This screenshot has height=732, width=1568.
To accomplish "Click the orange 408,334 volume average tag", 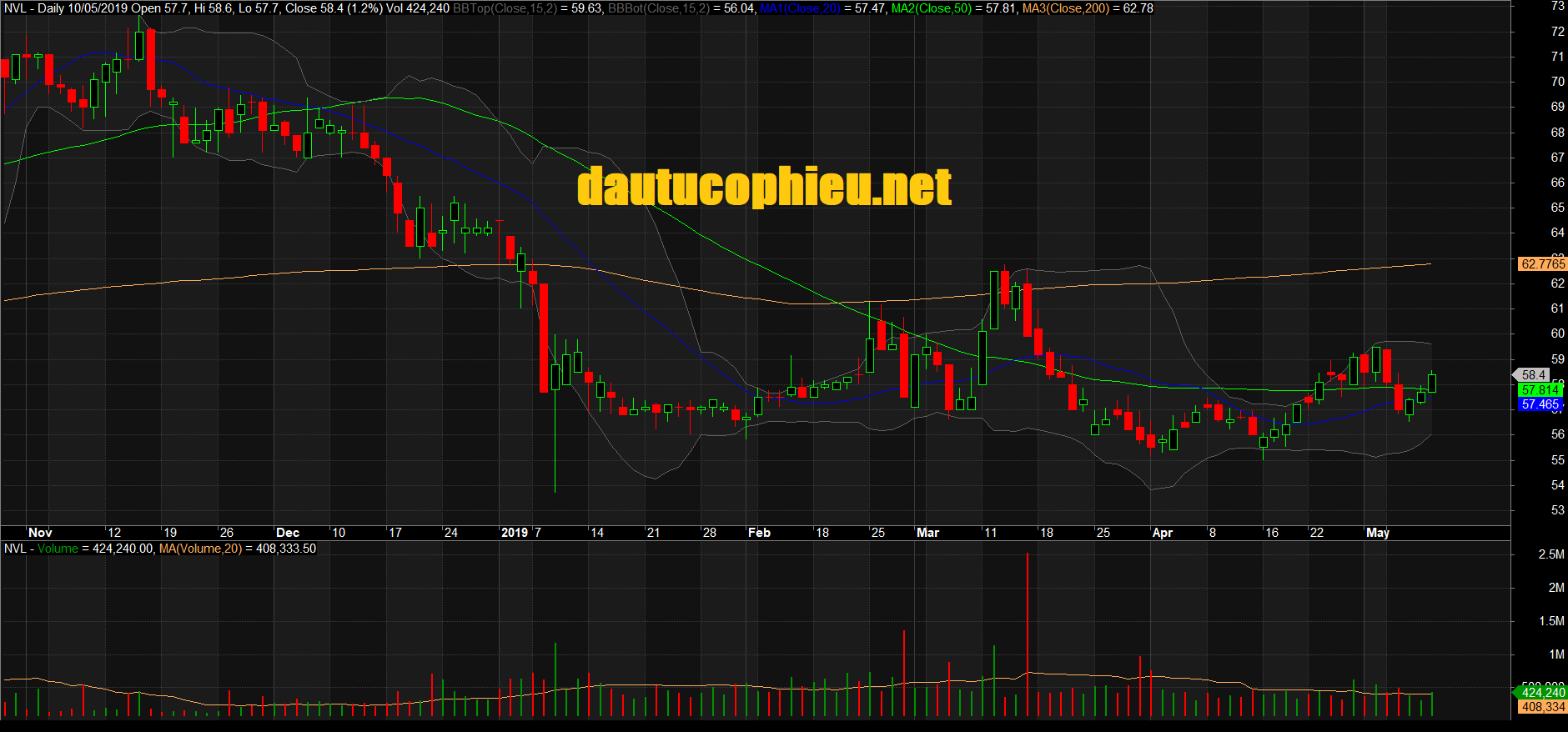I will pos(1542,707).
